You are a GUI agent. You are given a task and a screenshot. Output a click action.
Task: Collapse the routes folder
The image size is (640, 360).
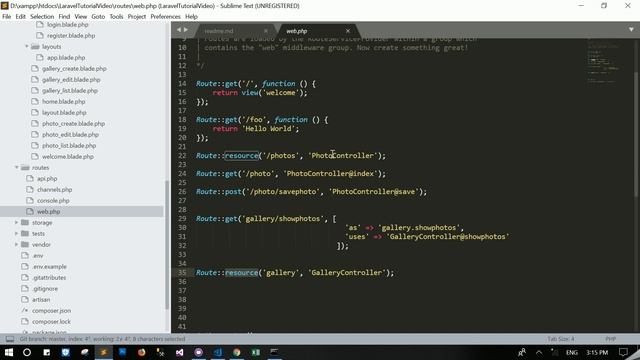click(17, 167)
